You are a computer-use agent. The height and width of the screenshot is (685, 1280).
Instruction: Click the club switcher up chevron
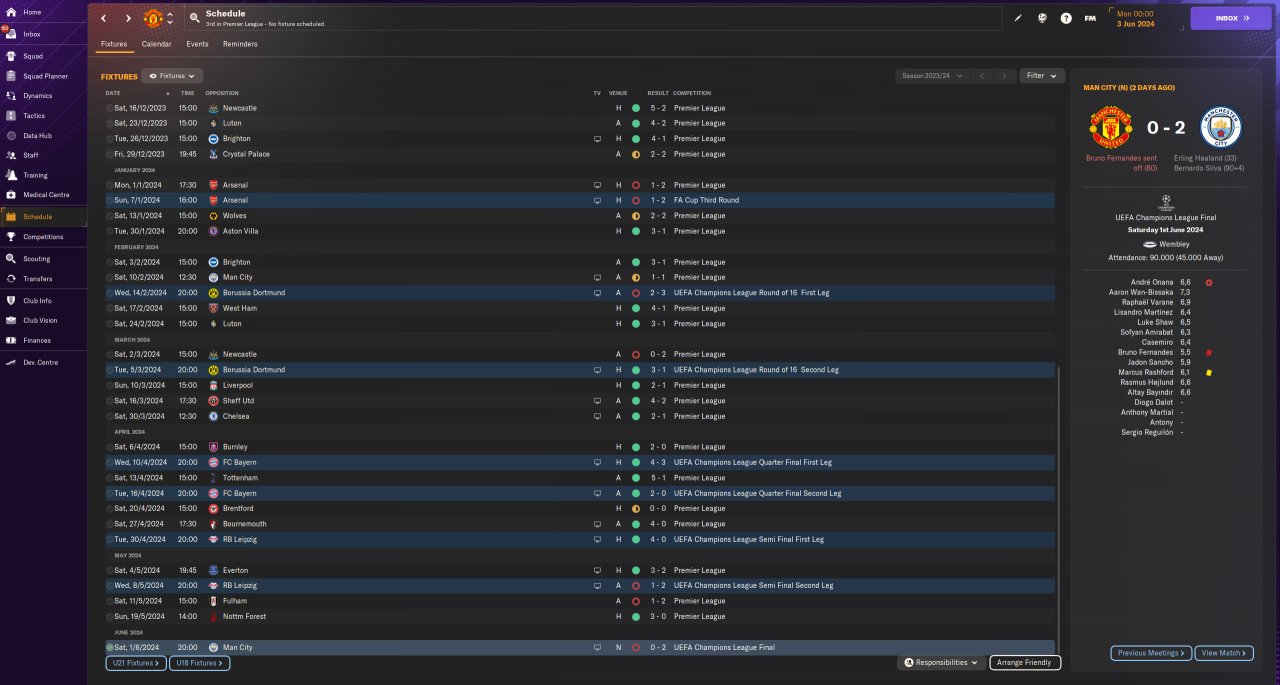[170, 14]
